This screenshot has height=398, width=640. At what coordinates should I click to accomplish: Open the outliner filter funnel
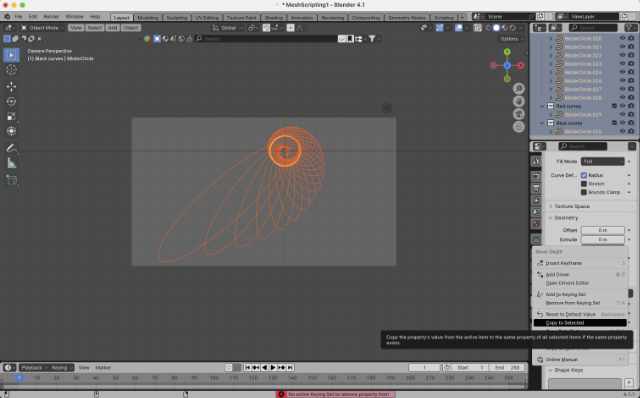(x=629, y=28)
